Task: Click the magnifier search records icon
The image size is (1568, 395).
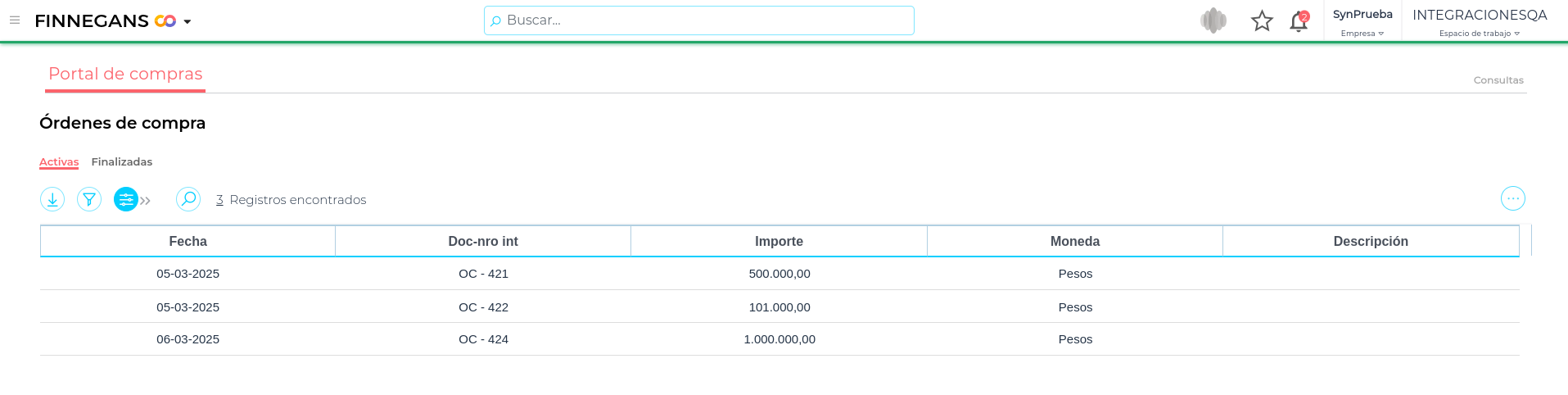Action: pyautogui.click(x=188, y=199)
